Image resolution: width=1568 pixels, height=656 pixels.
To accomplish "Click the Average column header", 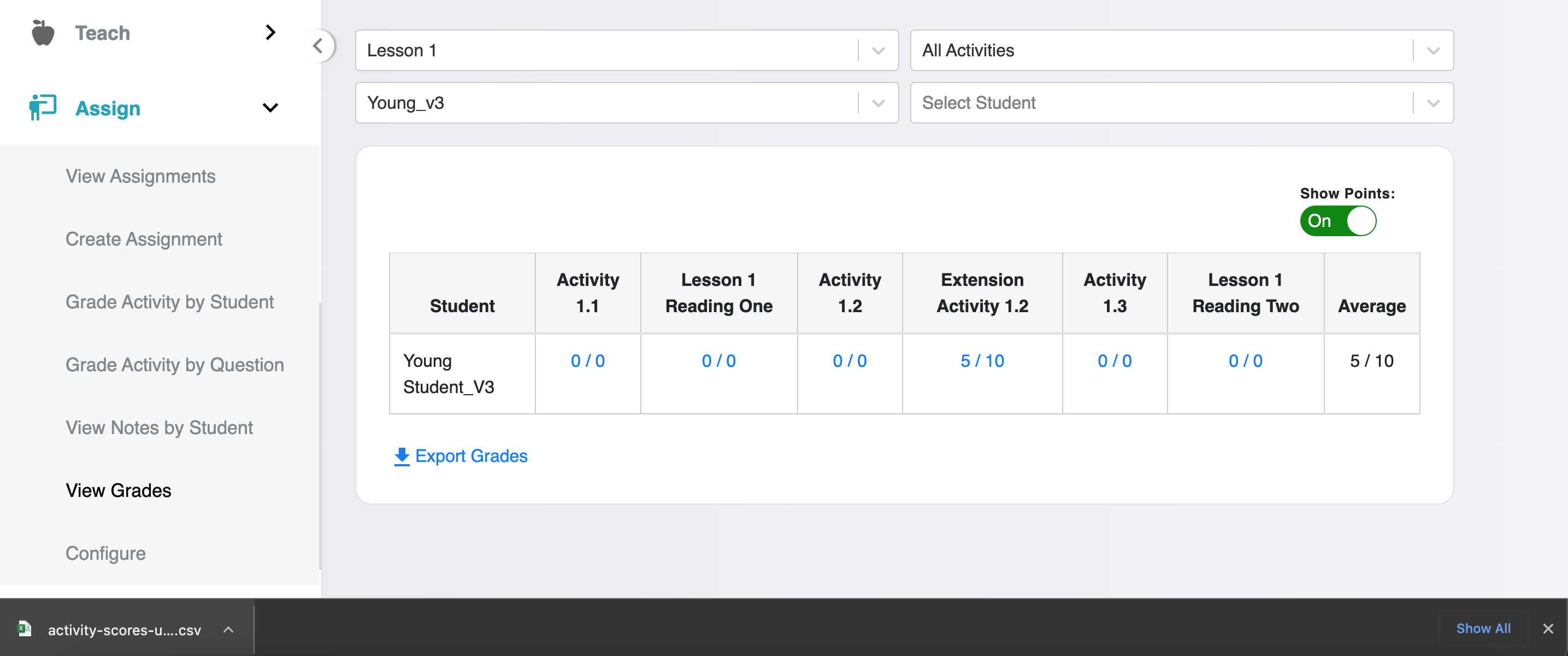I will pos(1371,293).
